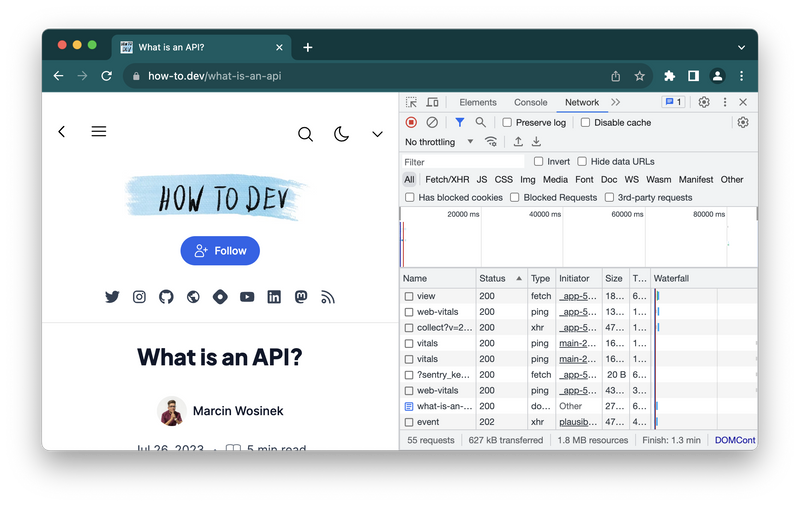This screenshot has height=506, width=800.
Task: Toggle the network filter funnel icon
Action: click(460, 122)
